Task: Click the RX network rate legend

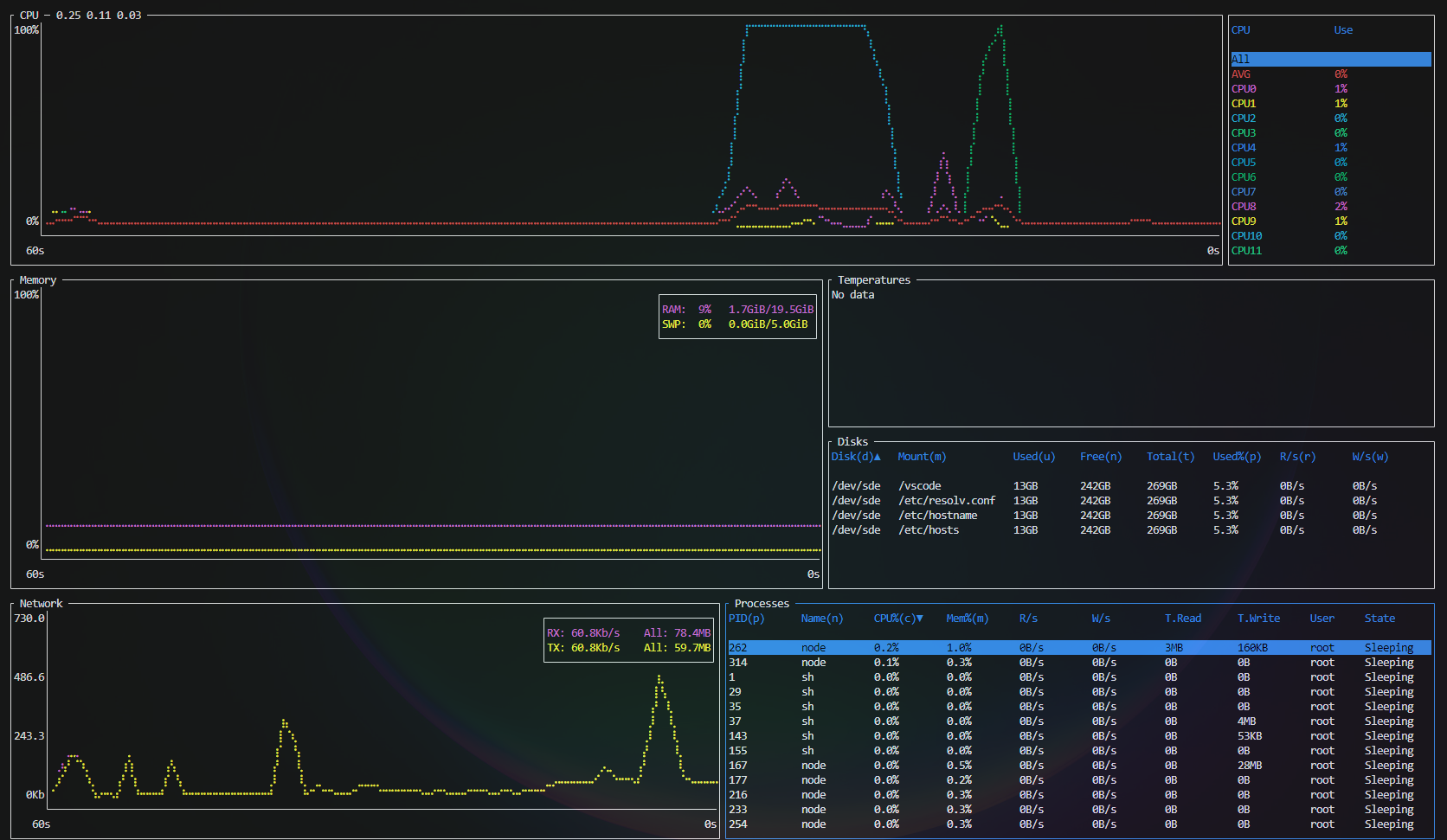Action: [583, 633]
